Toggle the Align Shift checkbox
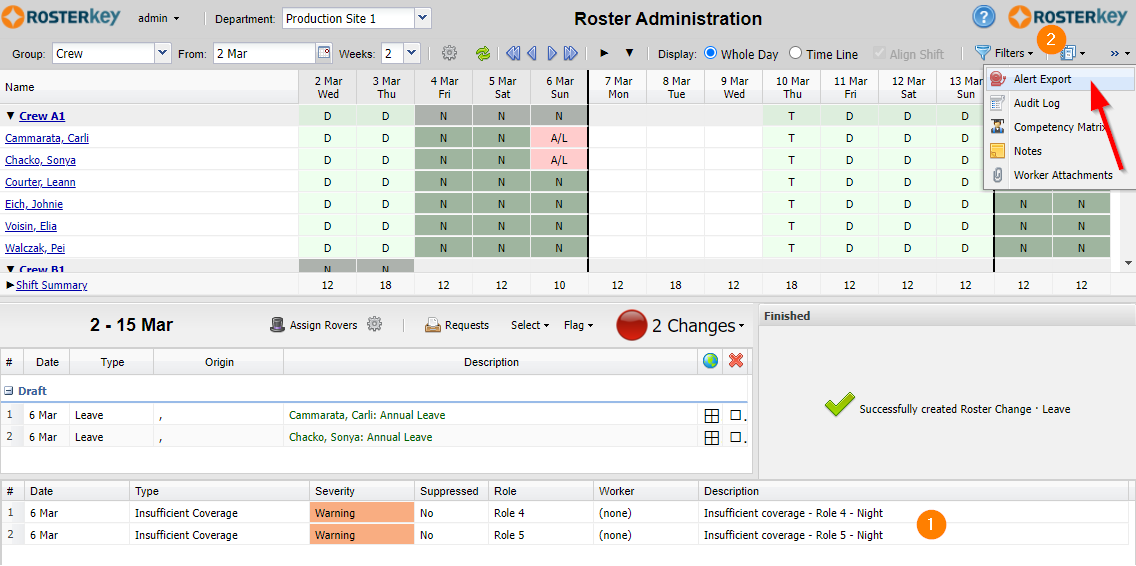Image resolution: width=1136 pixels, height=566 pixels. [880, 53]
